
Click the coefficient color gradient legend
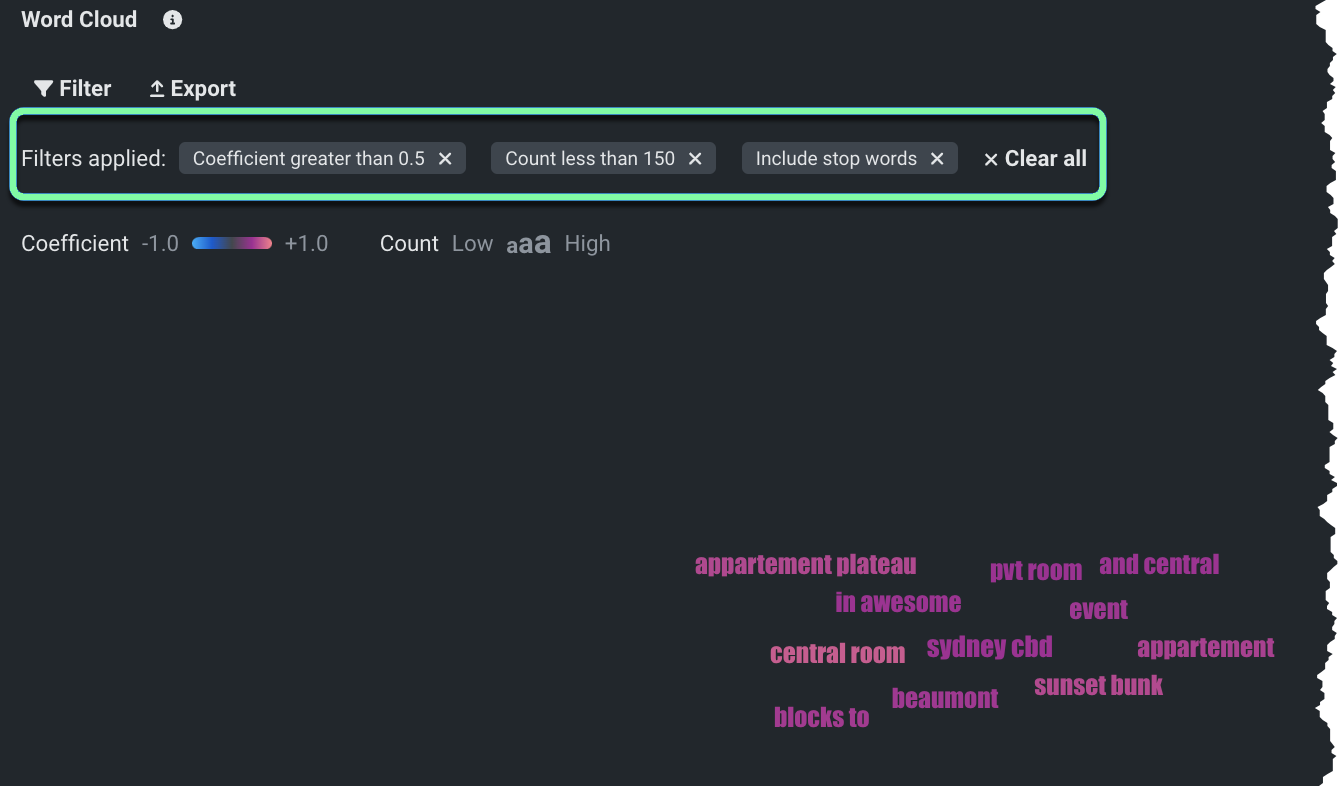pos(231,244)
